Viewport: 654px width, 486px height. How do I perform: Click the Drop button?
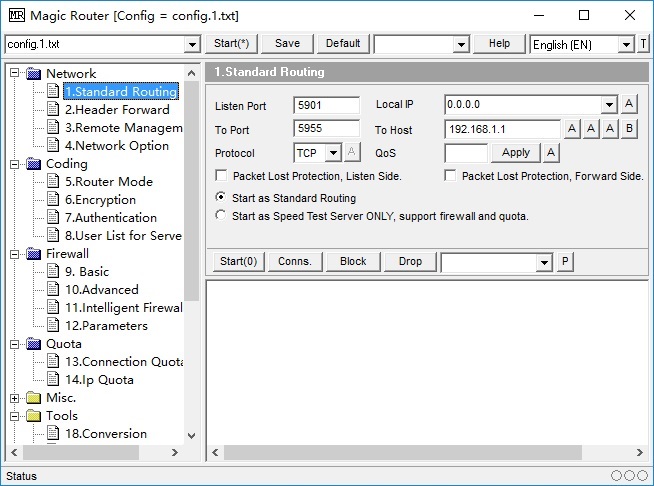coord(410,262)
